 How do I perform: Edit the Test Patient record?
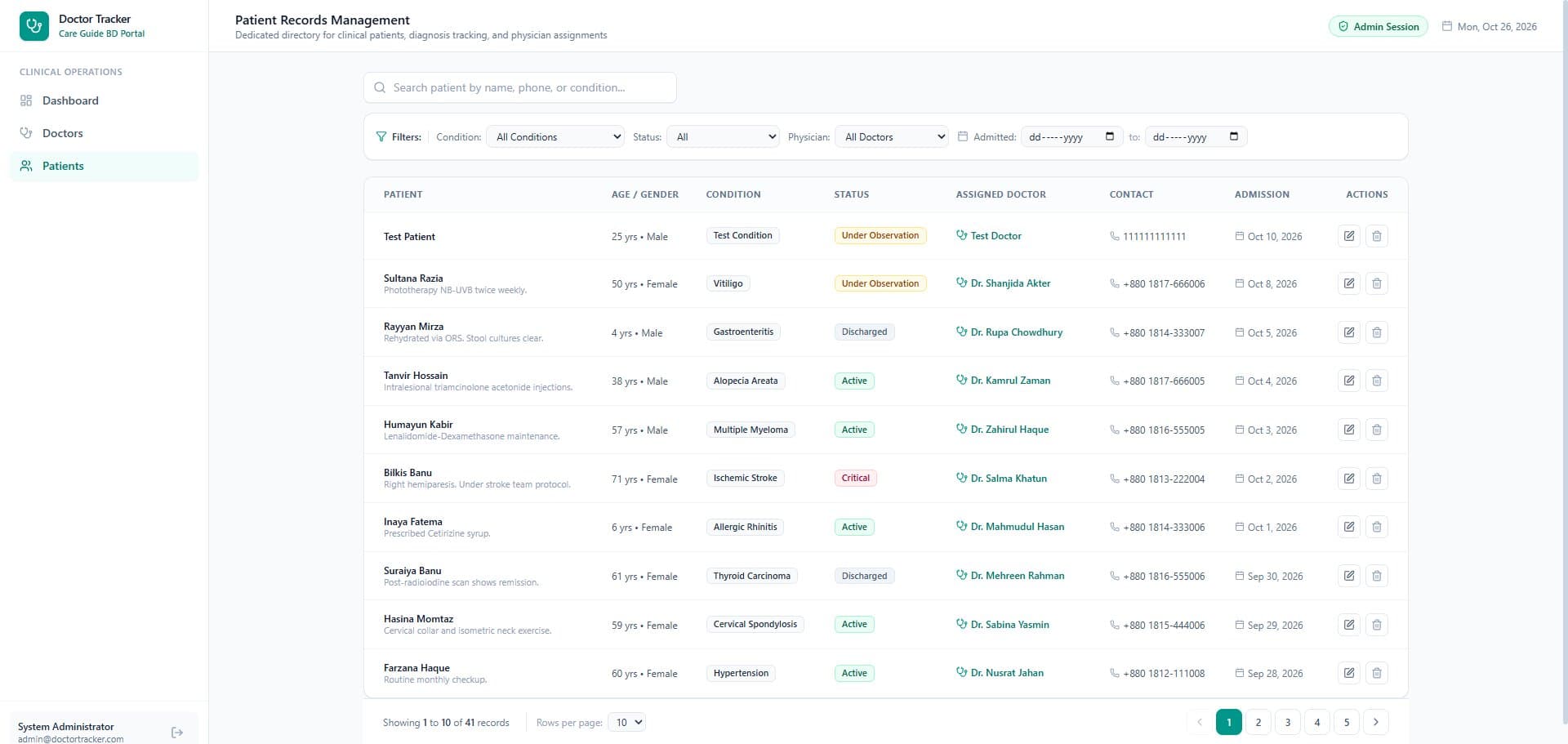1349,236
